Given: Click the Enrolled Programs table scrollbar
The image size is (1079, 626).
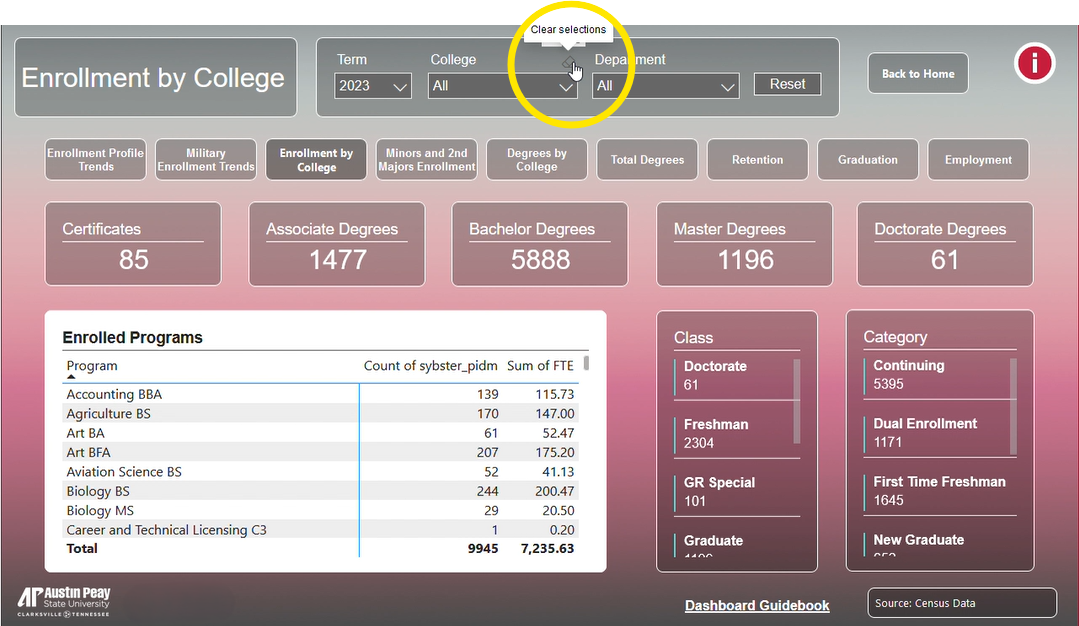Looking at the screenshot, I should click(586, 362).
